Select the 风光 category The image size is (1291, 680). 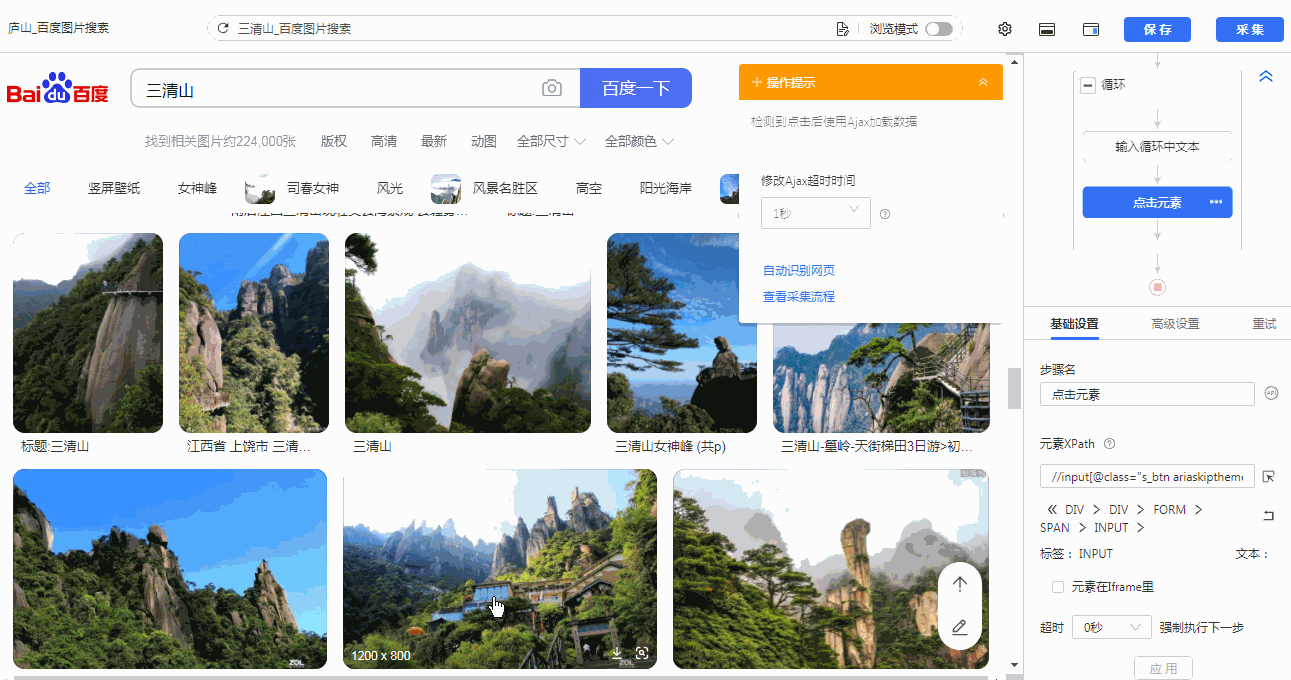click(x=390, y=188)
